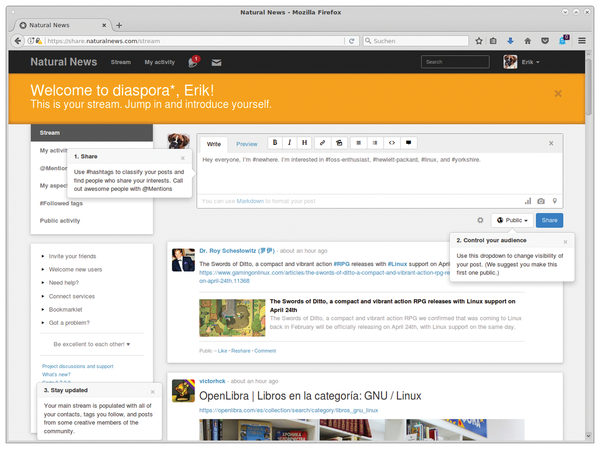Screen dimensions: 600x449
Task: Like the Swords of Ditto post
Action: [x=222, y=351]
